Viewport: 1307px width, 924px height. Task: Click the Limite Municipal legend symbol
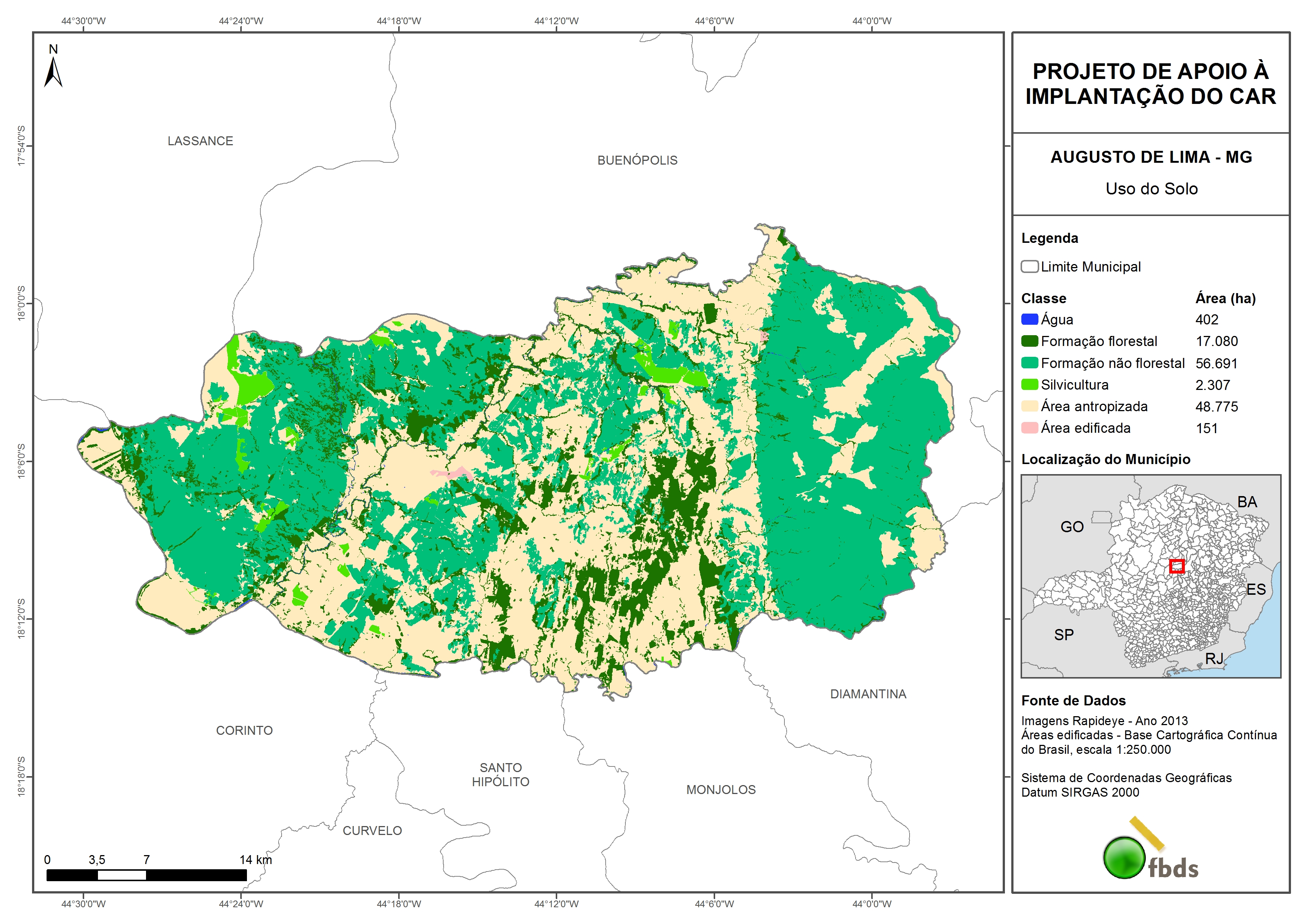1029,266
